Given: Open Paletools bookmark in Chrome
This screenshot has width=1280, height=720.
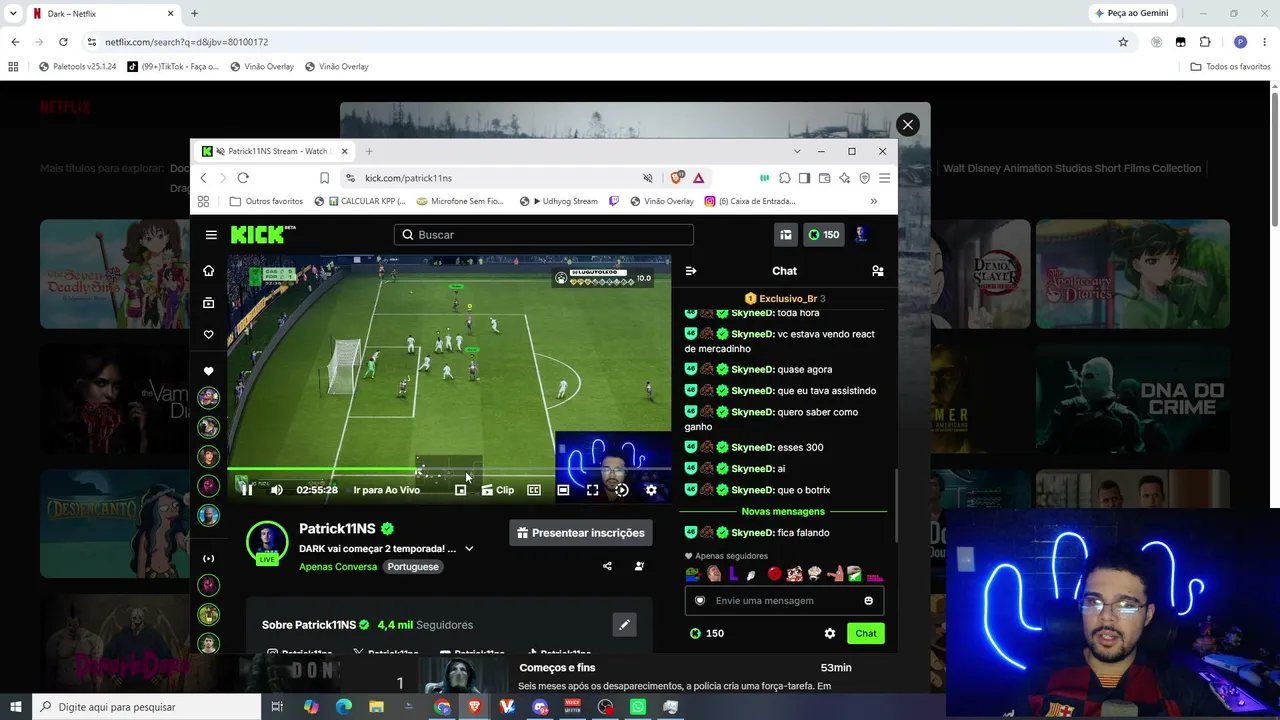Looking at the screenshot, I should point(78,67).
